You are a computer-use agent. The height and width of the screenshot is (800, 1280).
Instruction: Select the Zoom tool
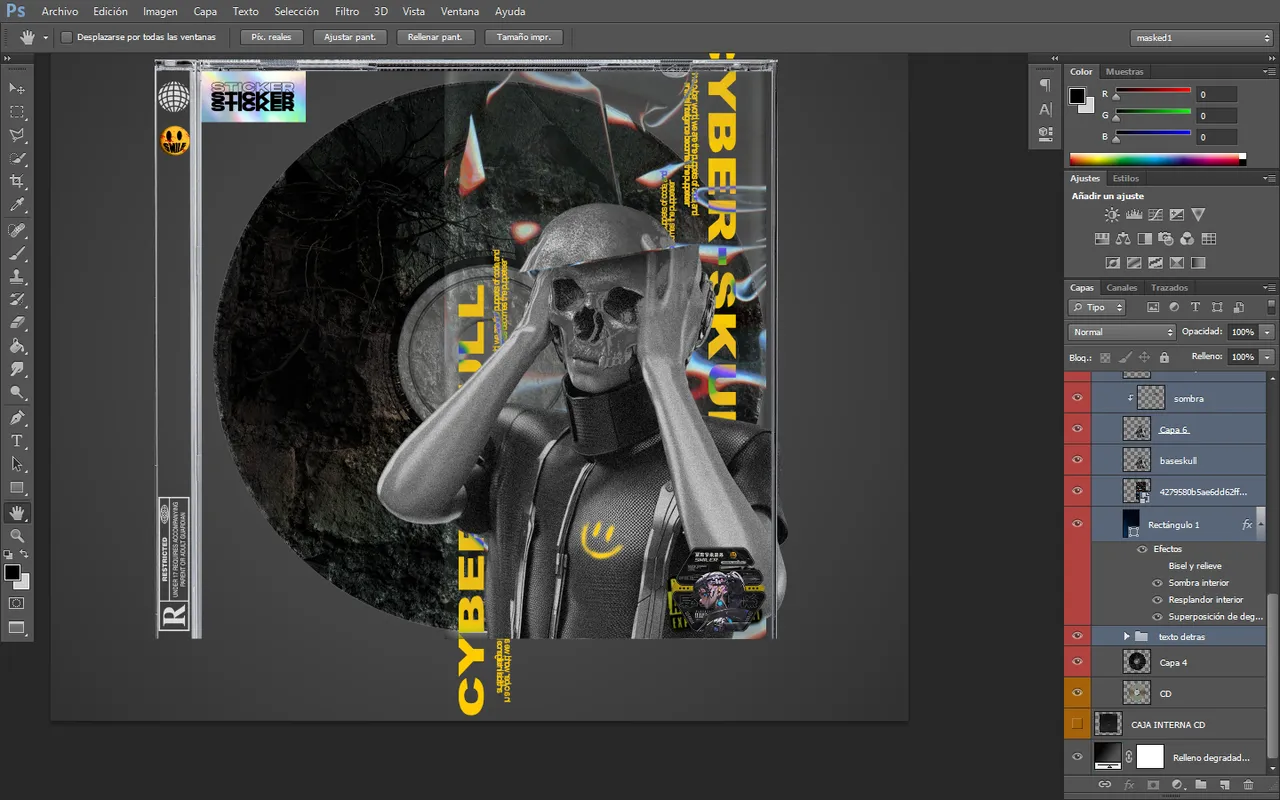(17, 536)
